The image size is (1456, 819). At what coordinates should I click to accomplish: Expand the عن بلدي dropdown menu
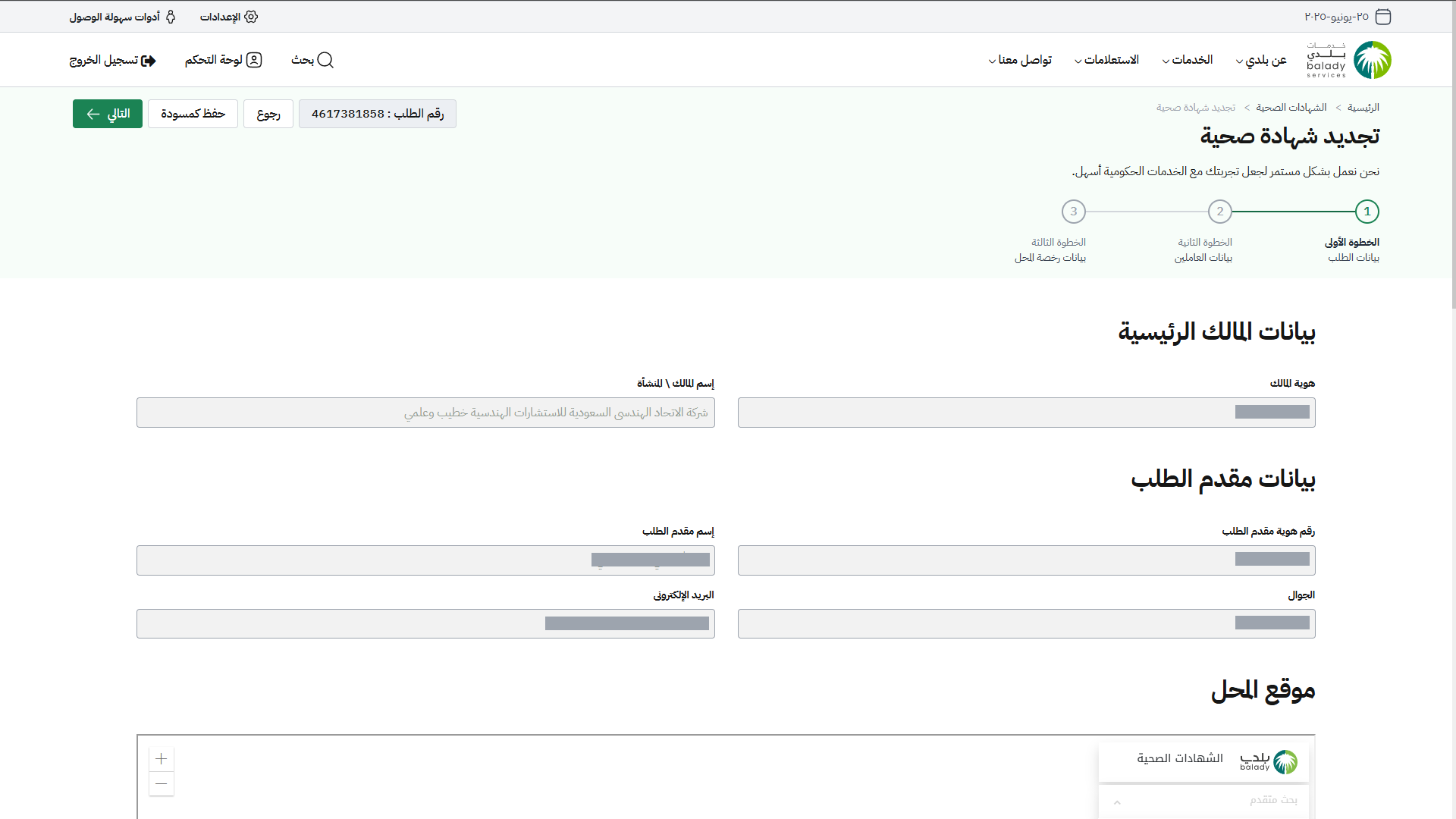[1261, 60]
